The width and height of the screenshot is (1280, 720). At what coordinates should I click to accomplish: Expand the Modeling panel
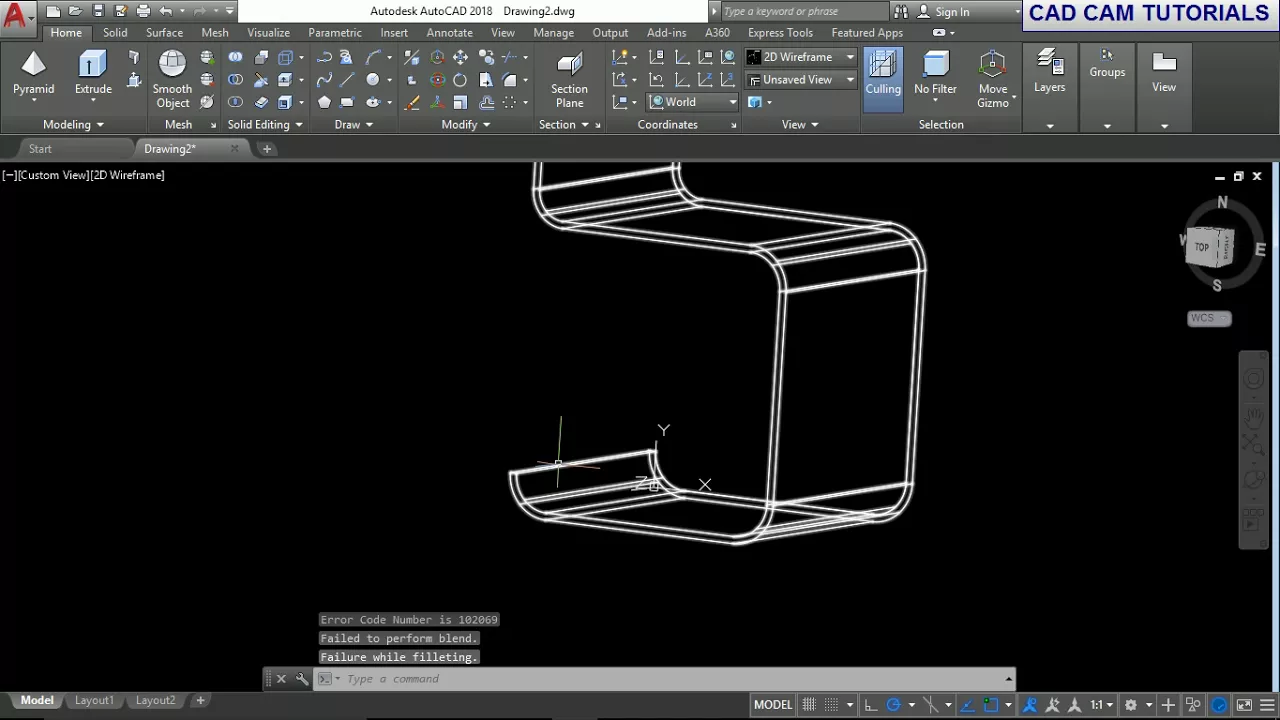(x=73, y=125)
